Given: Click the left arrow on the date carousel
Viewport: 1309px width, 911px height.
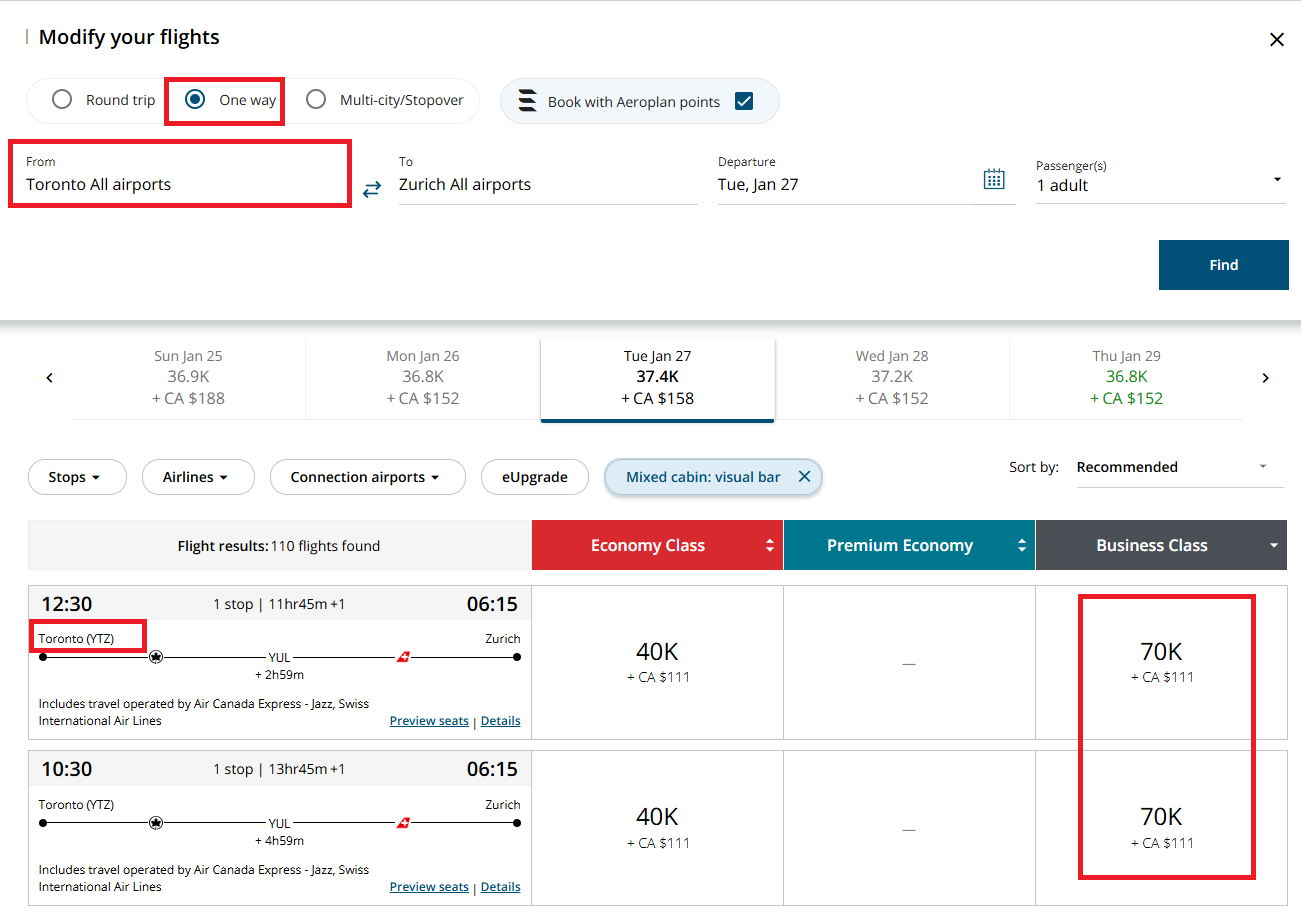Looking at the screenshot, I should click(49, 377).
